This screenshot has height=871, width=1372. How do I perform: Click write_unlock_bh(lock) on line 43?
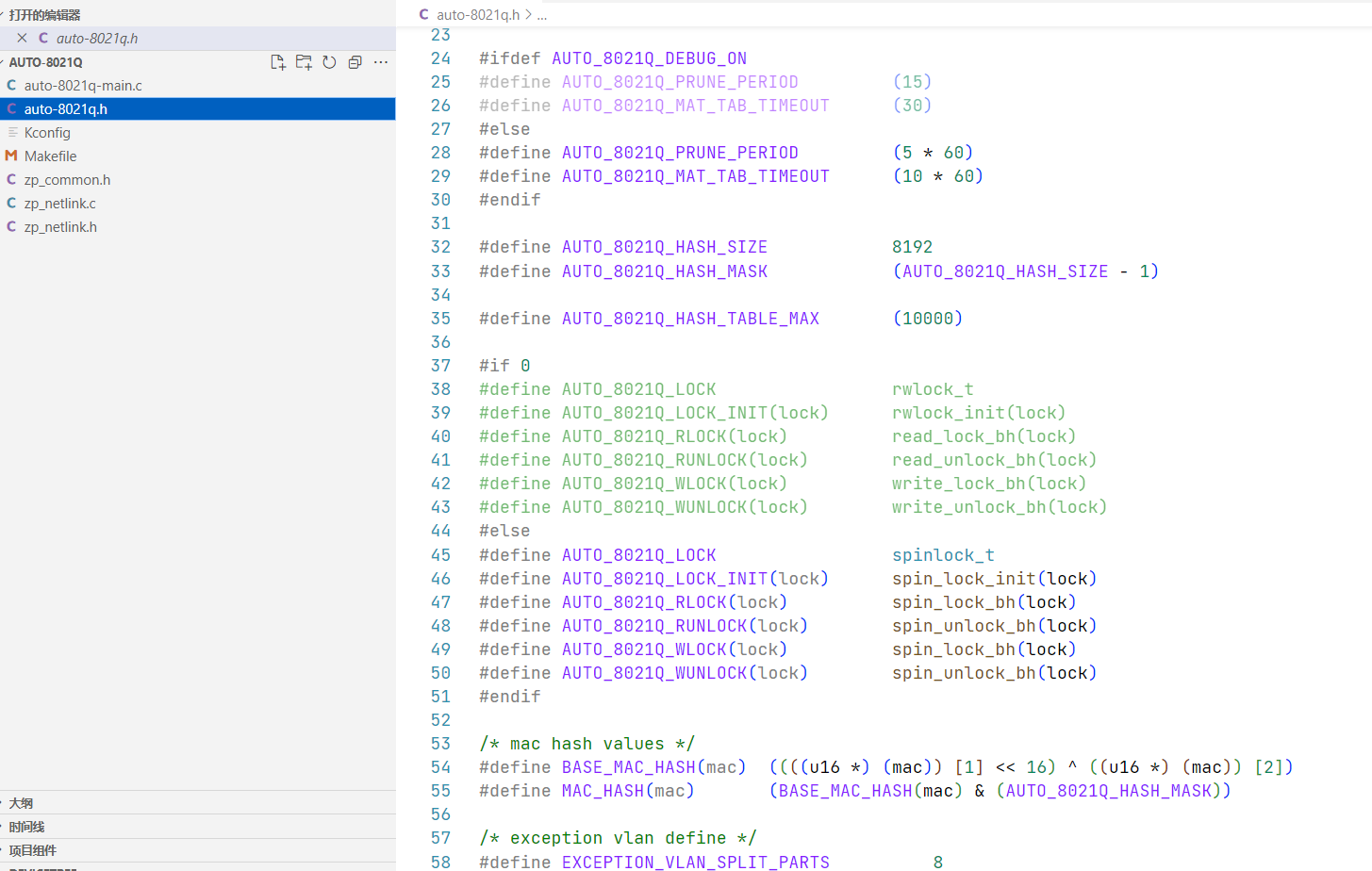coord(1000,507)
